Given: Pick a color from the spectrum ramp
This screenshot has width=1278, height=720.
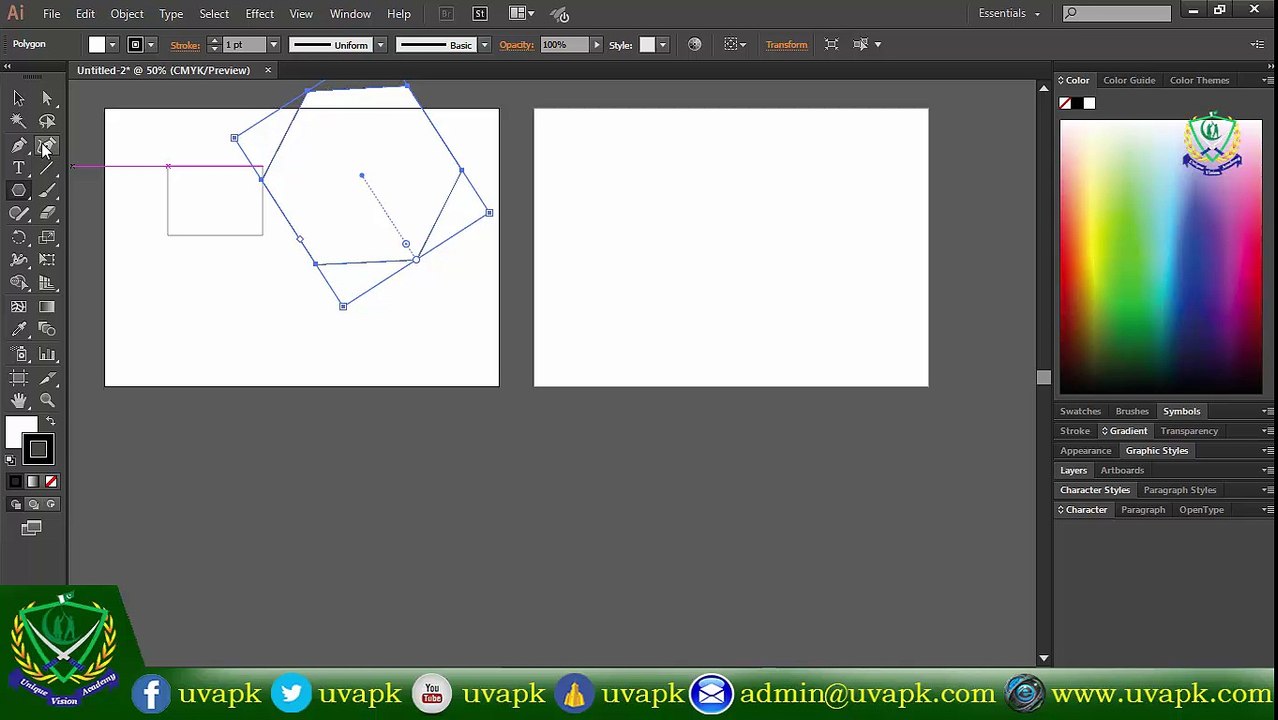Looking at the screenshot, I should pyautogui.click(x=1160, y=256).
